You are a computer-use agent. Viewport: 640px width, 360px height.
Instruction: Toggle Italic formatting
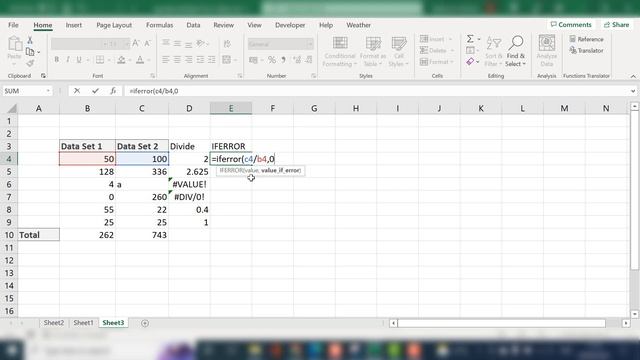point(68,60)
